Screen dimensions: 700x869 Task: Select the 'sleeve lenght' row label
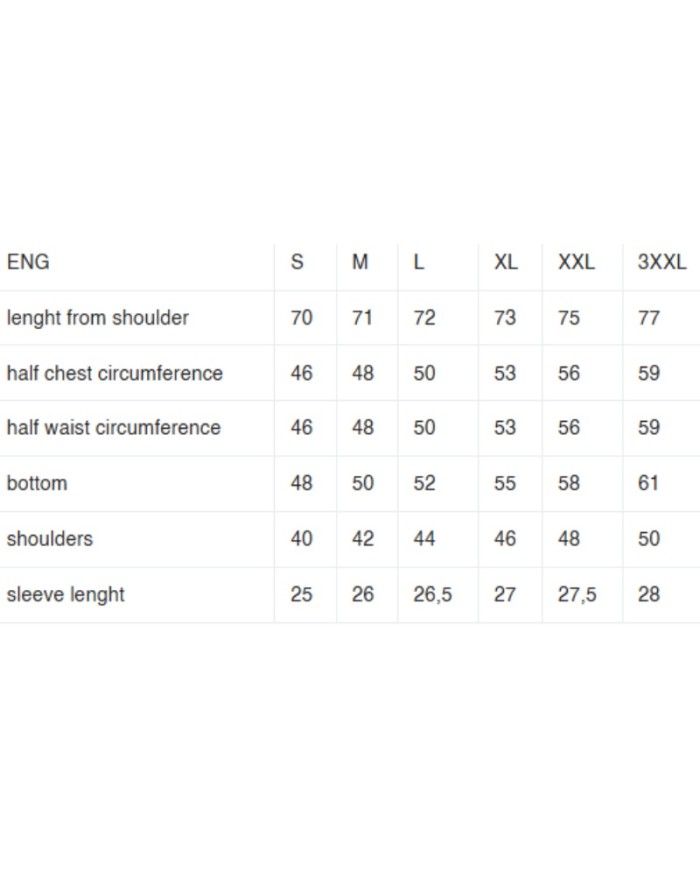pyautogui.click(x=65, y=594)
